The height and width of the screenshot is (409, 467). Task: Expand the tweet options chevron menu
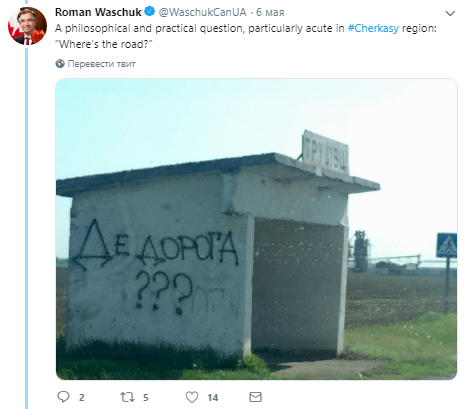(450, 13)
